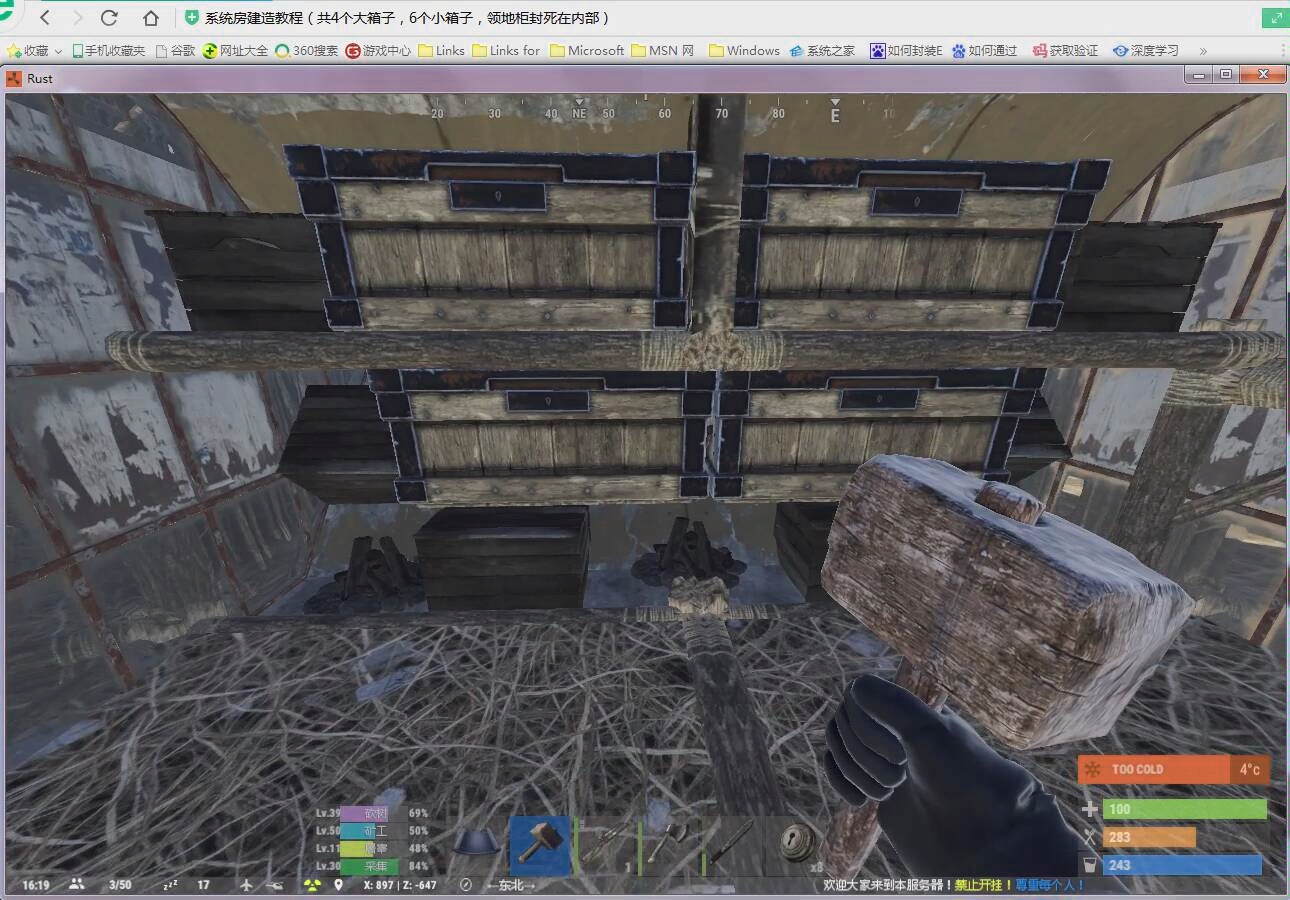This screenshot has height=900, width=1290.
Task: Open the 谷歌 bookmark
Action: point(176,50)
